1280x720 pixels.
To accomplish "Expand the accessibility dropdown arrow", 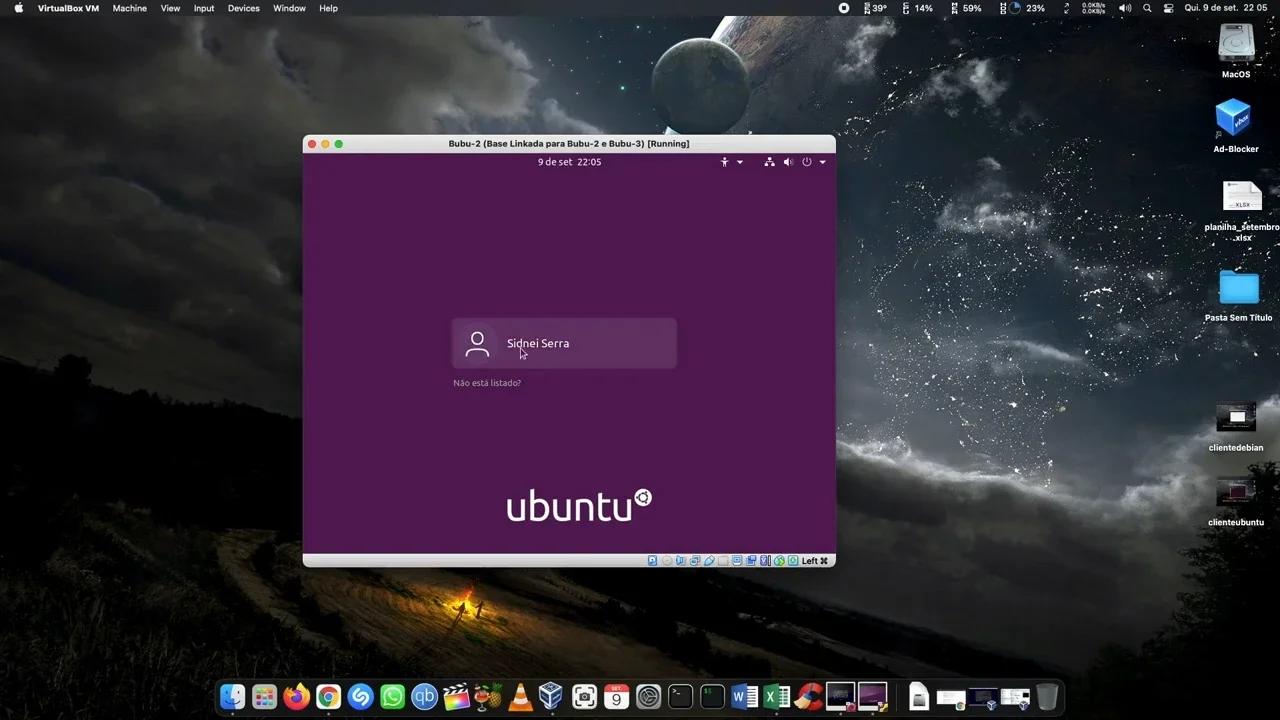I will [740, 162].
